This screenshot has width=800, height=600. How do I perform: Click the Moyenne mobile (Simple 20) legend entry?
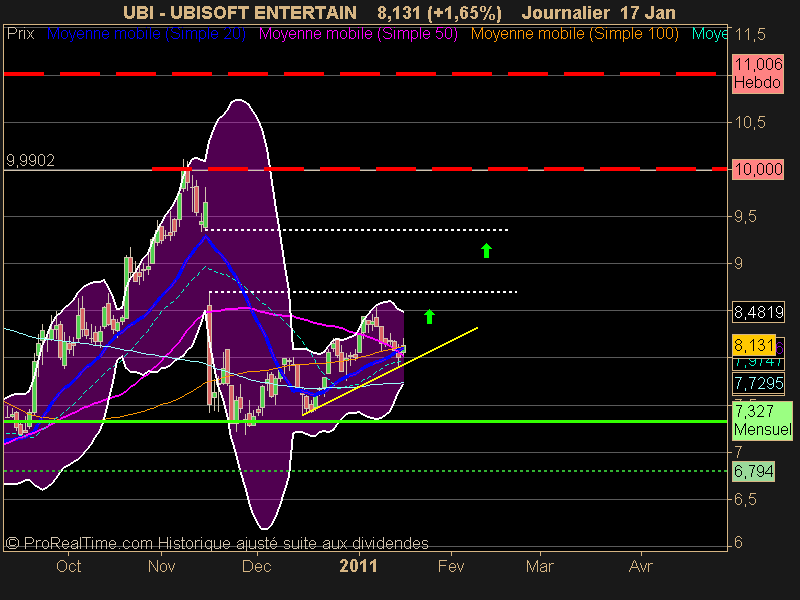(146, 34)
